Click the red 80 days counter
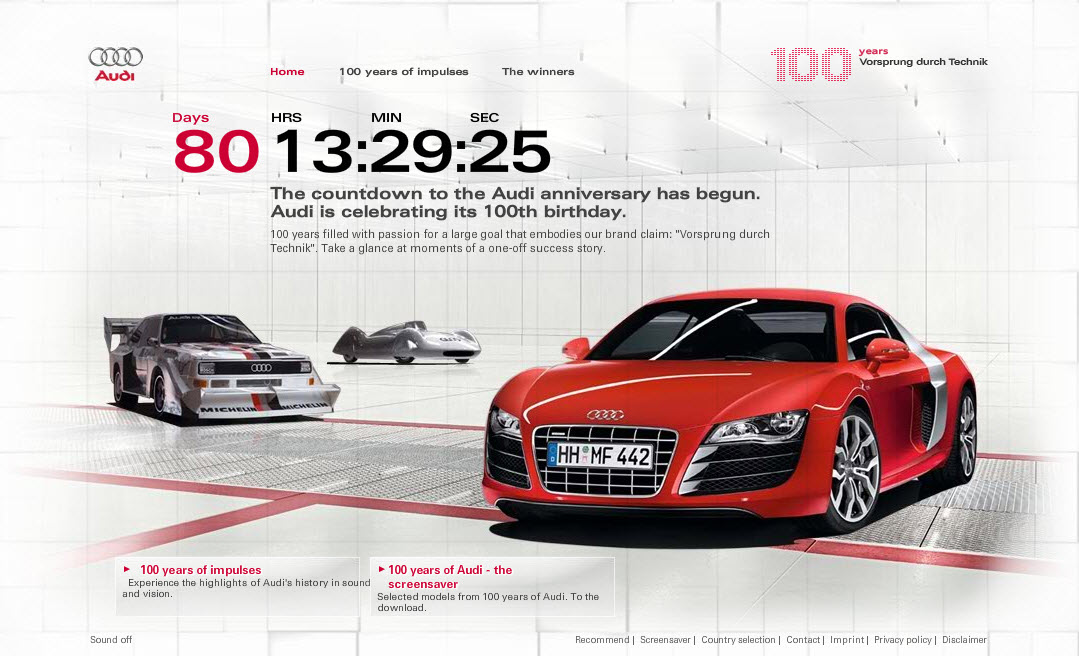 pos(216,152)
